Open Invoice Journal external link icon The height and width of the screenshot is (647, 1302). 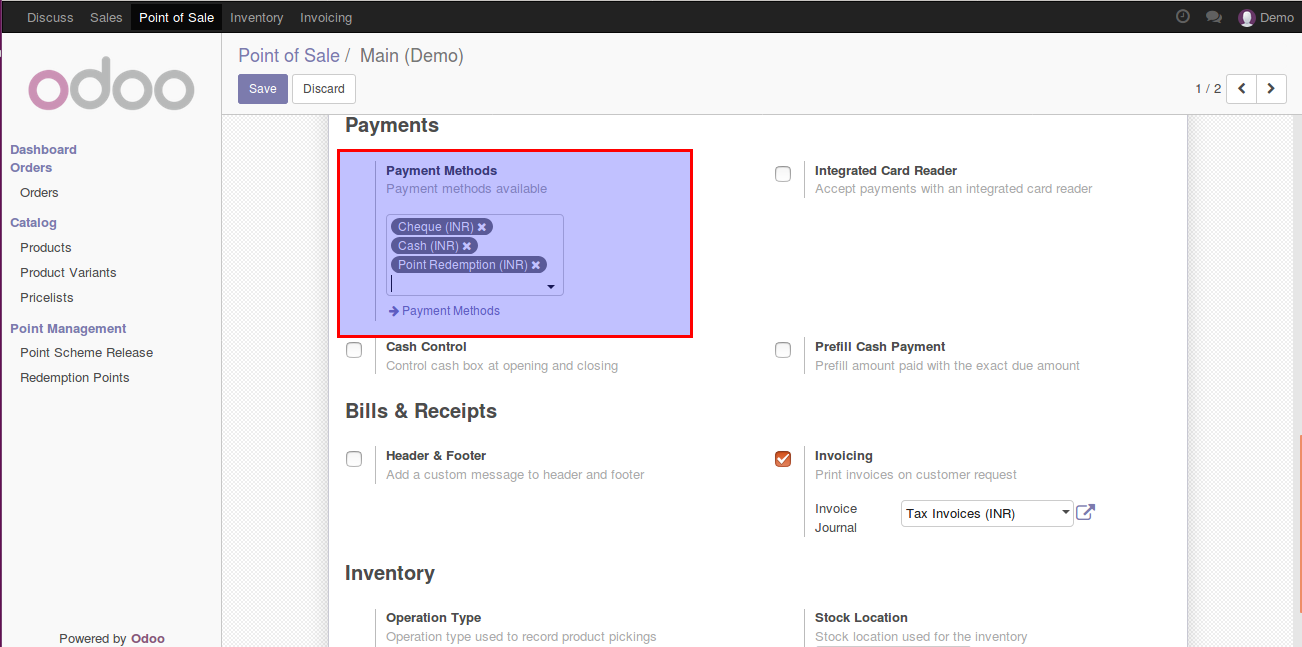point(1085,513)
